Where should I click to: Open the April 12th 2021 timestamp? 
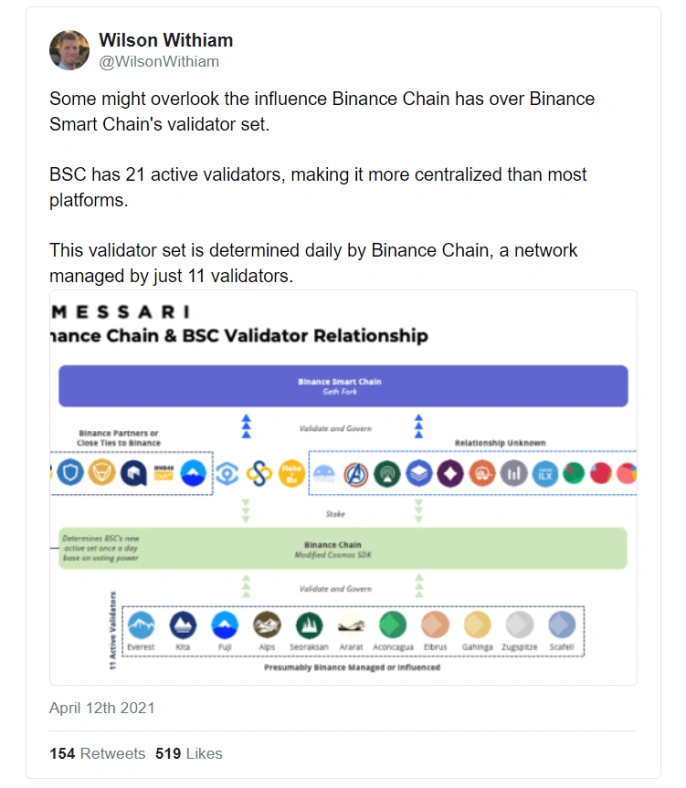102,708
